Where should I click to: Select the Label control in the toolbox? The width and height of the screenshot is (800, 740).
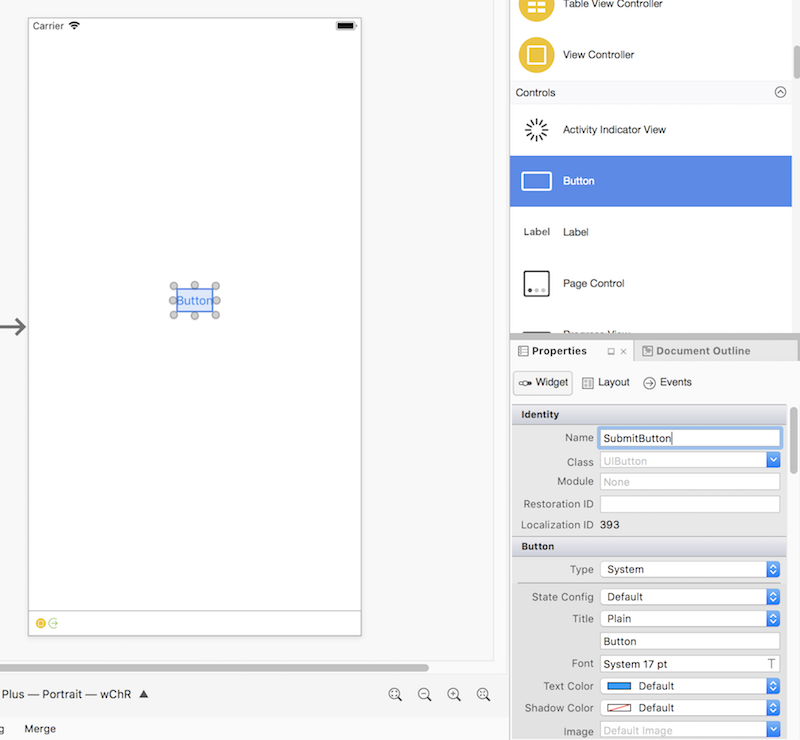[x=575, y=231]
